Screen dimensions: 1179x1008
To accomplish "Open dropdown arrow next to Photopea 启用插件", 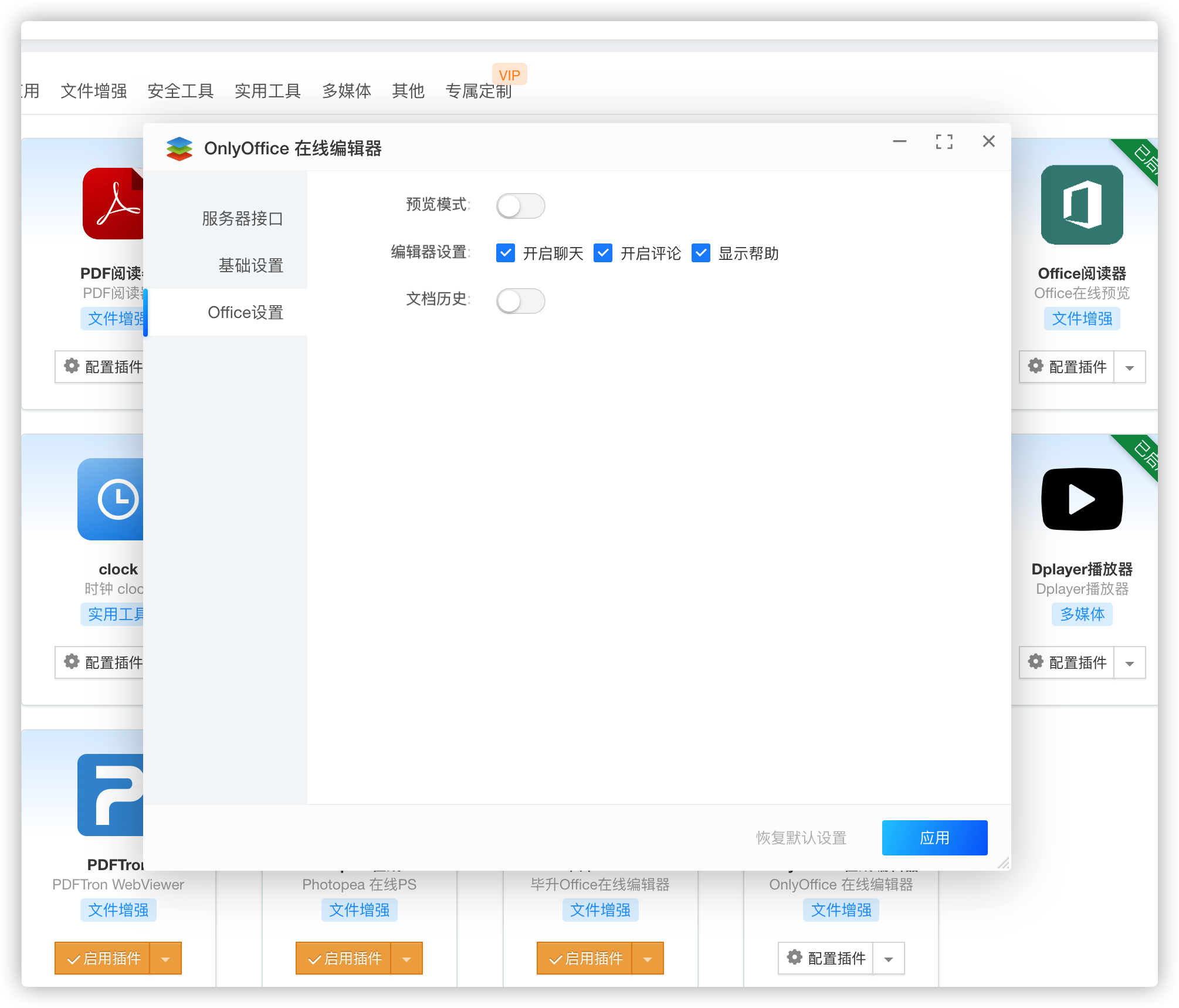I will click(x=406, y=959).
